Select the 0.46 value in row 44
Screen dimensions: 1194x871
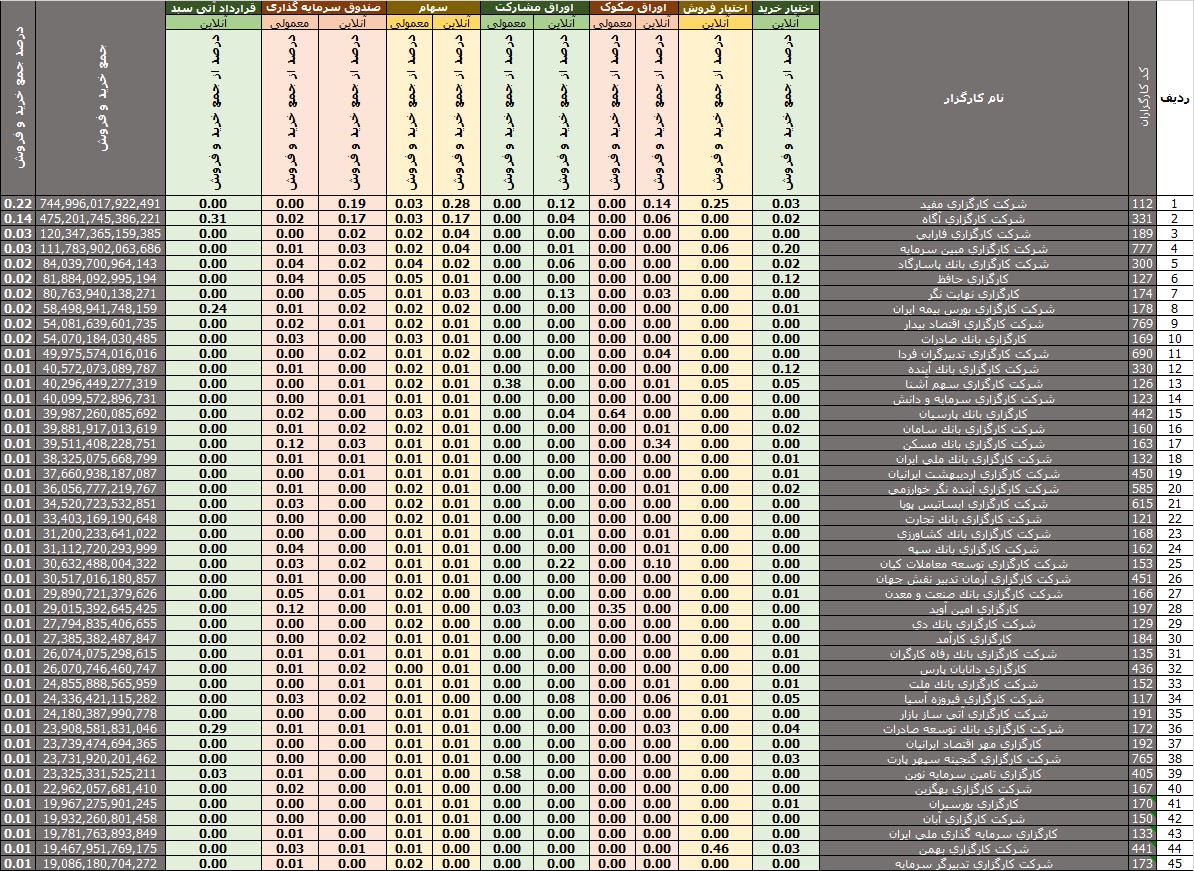(714, 849)
